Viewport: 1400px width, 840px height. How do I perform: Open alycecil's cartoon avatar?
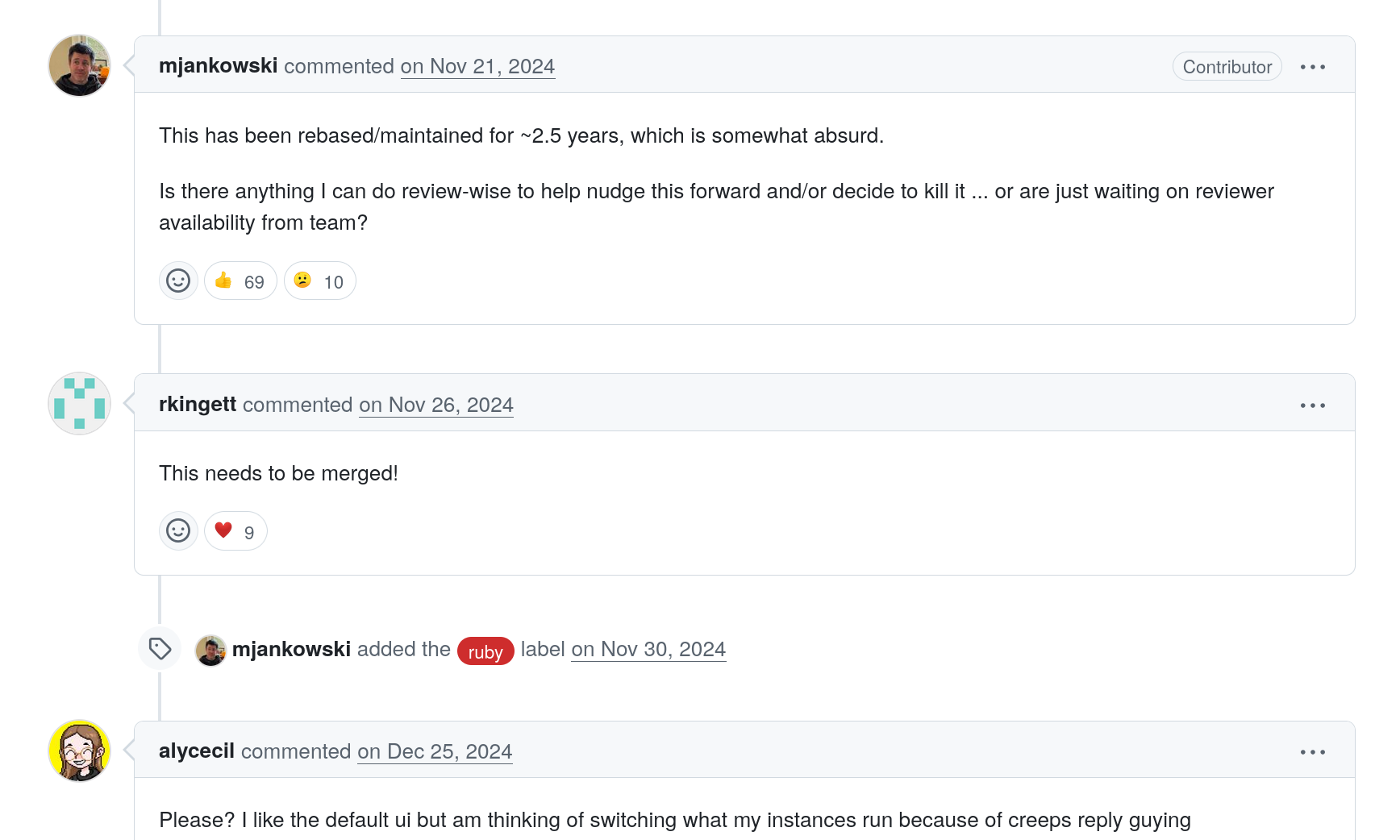coord(79,751)
